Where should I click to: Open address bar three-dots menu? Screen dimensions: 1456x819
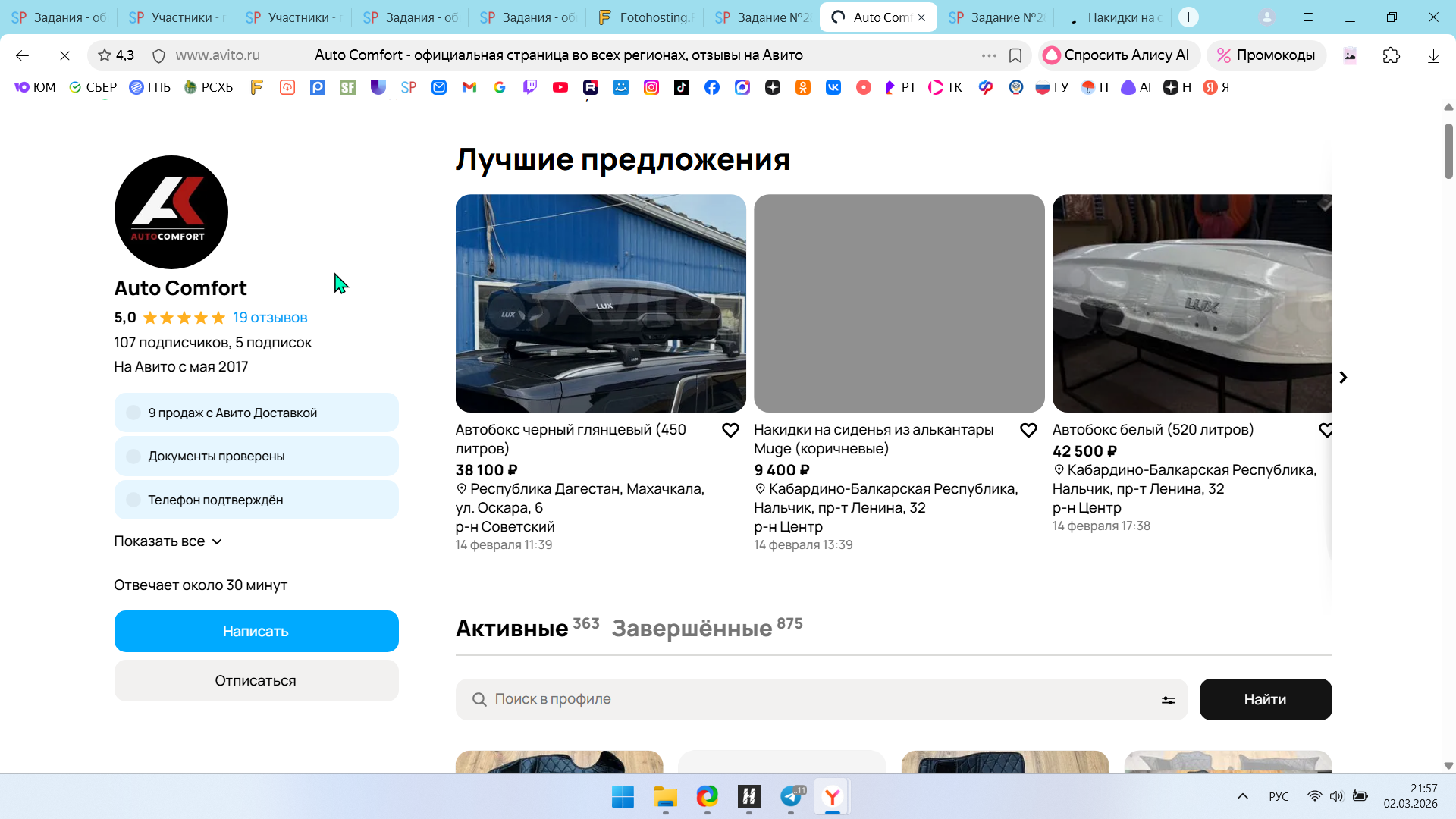point(988,55)
